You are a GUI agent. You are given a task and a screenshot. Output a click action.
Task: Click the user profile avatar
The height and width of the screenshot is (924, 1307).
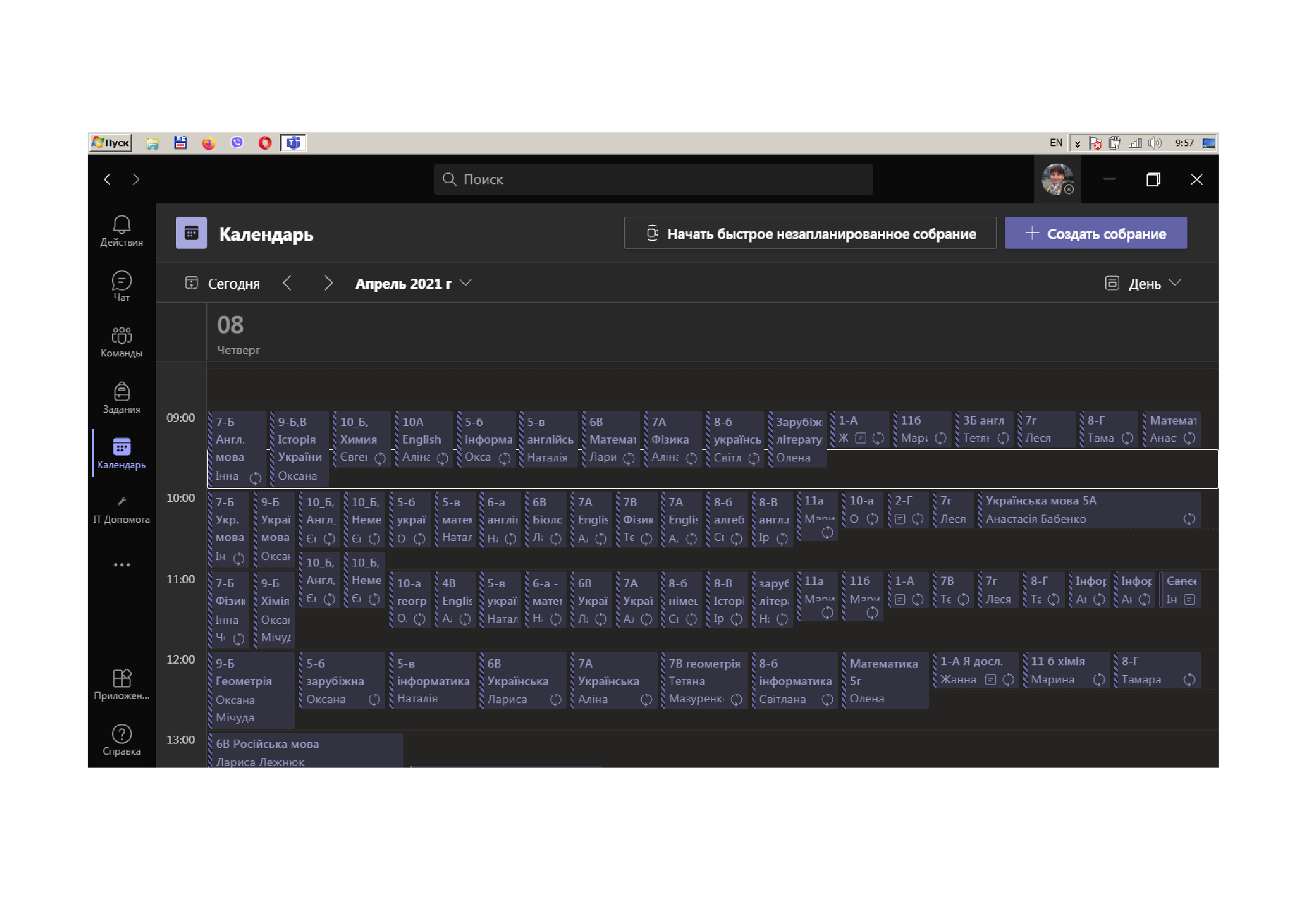pyautogui.click(x=1057, y=179)
